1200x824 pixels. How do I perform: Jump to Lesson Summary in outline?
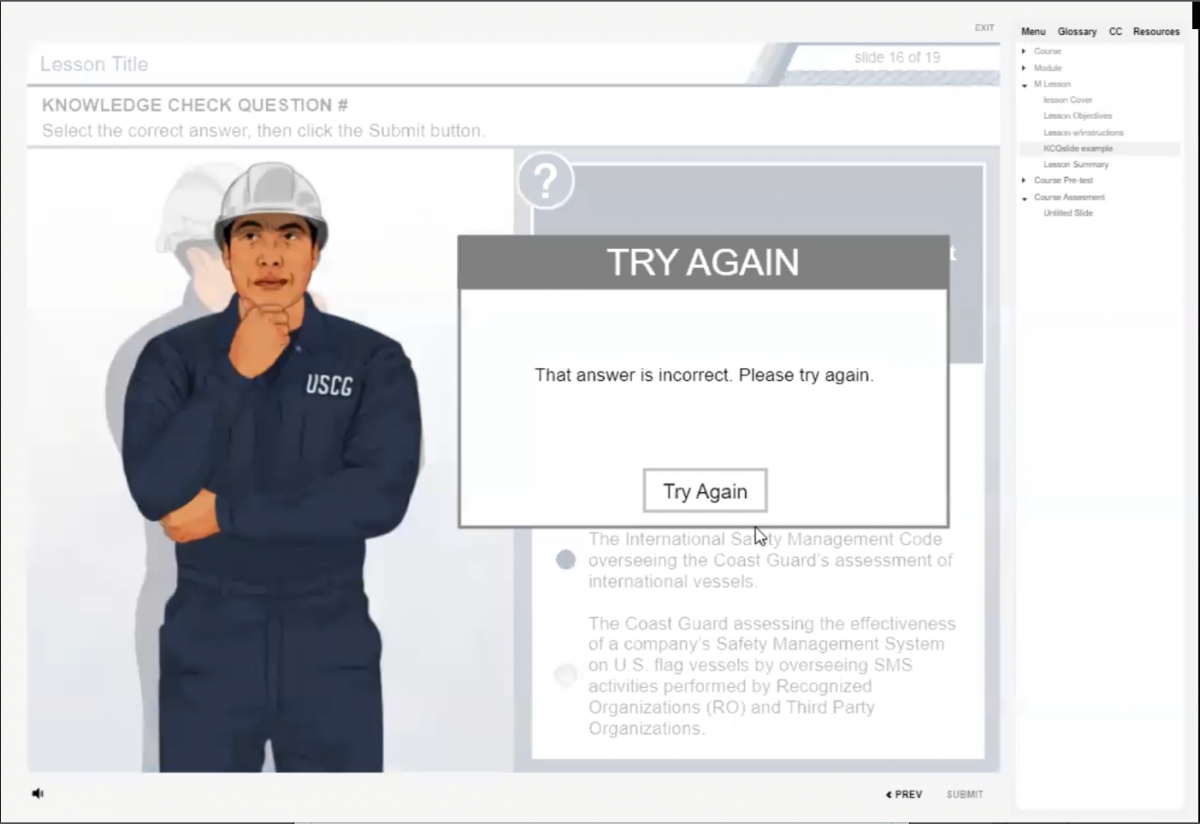1075,164
